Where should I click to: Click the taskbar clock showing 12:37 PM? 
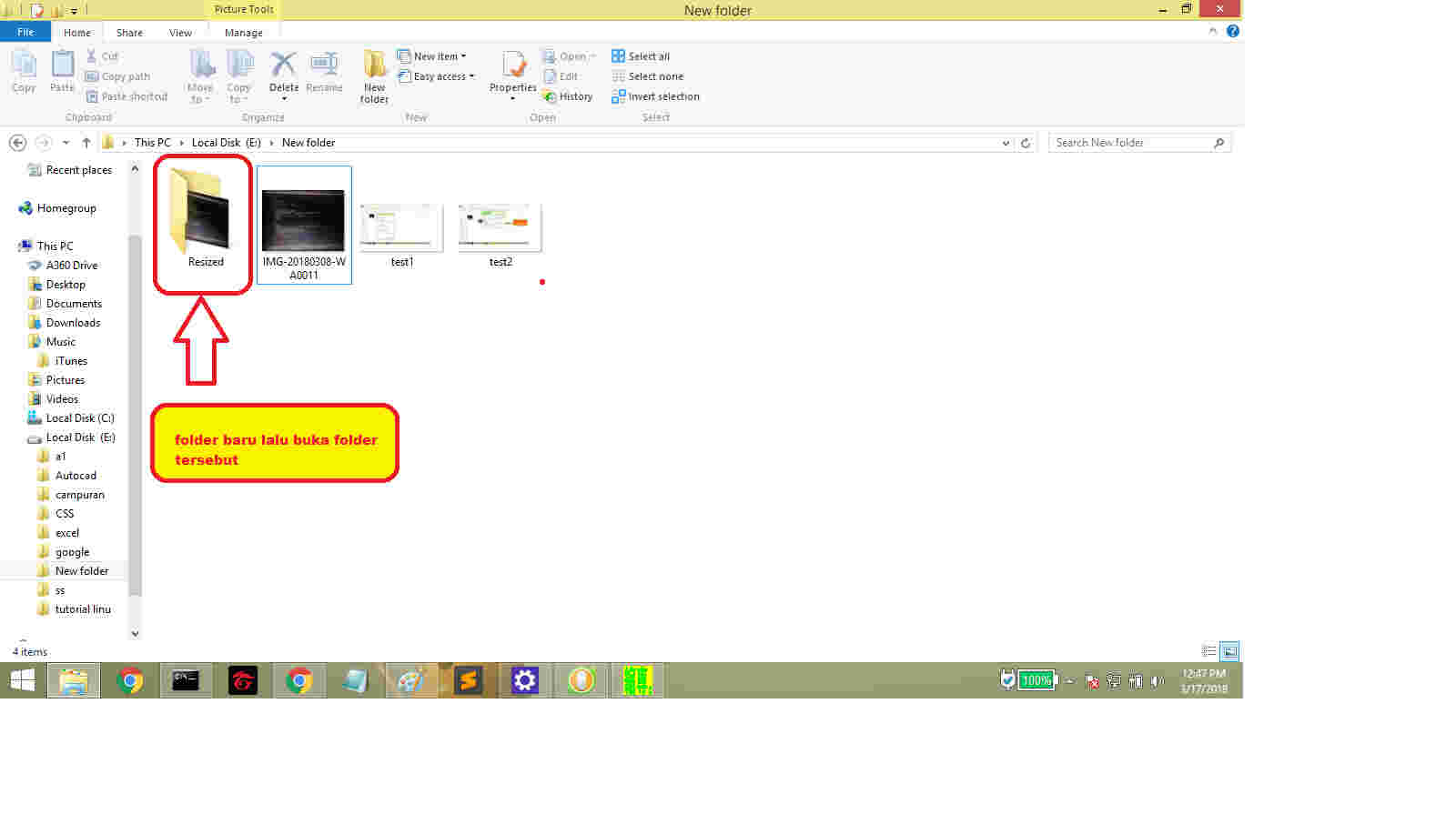(1204, 681)
